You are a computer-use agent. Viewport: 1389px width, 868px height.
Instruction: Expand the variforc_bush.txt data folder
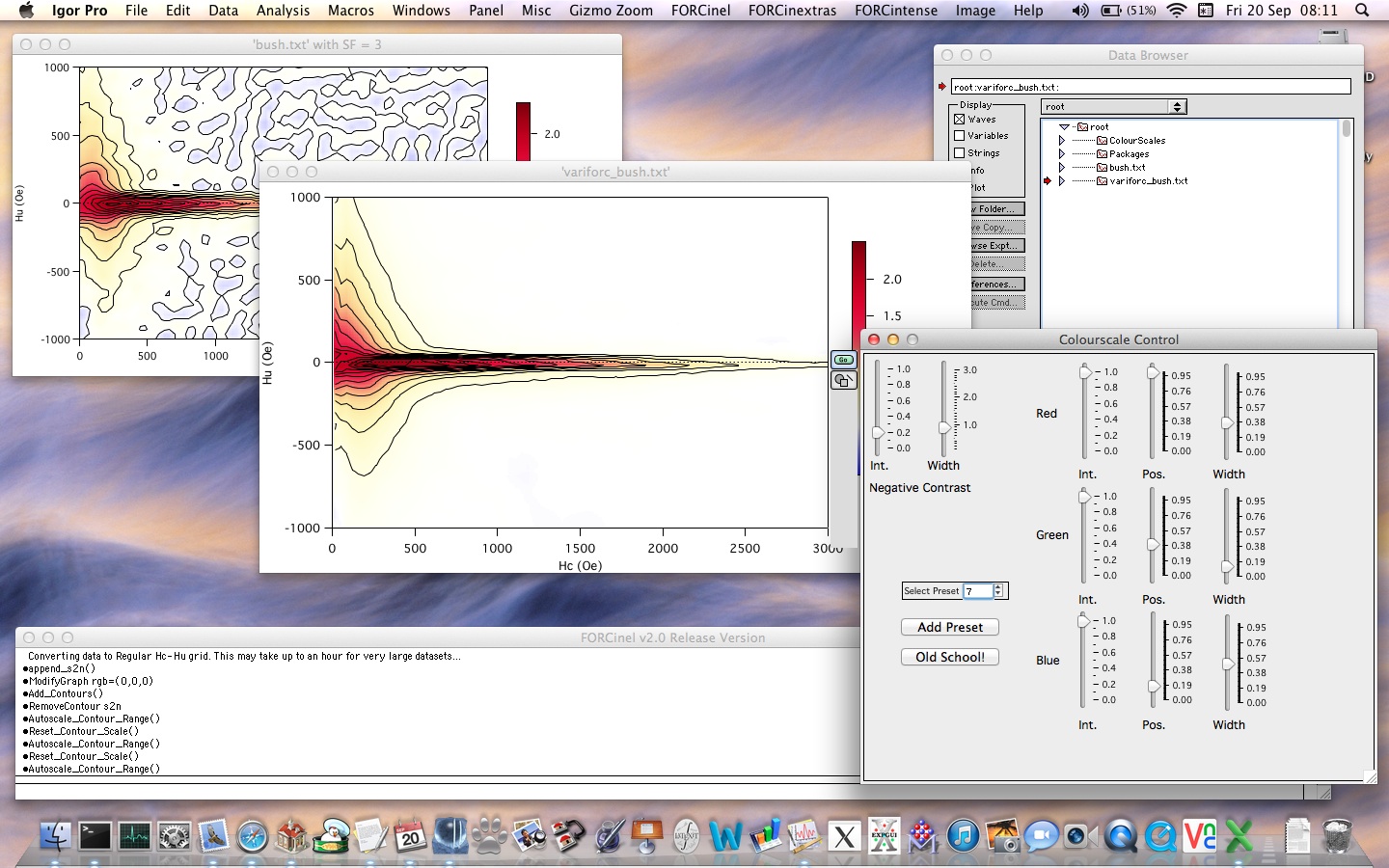click(x=1062, y=181)
